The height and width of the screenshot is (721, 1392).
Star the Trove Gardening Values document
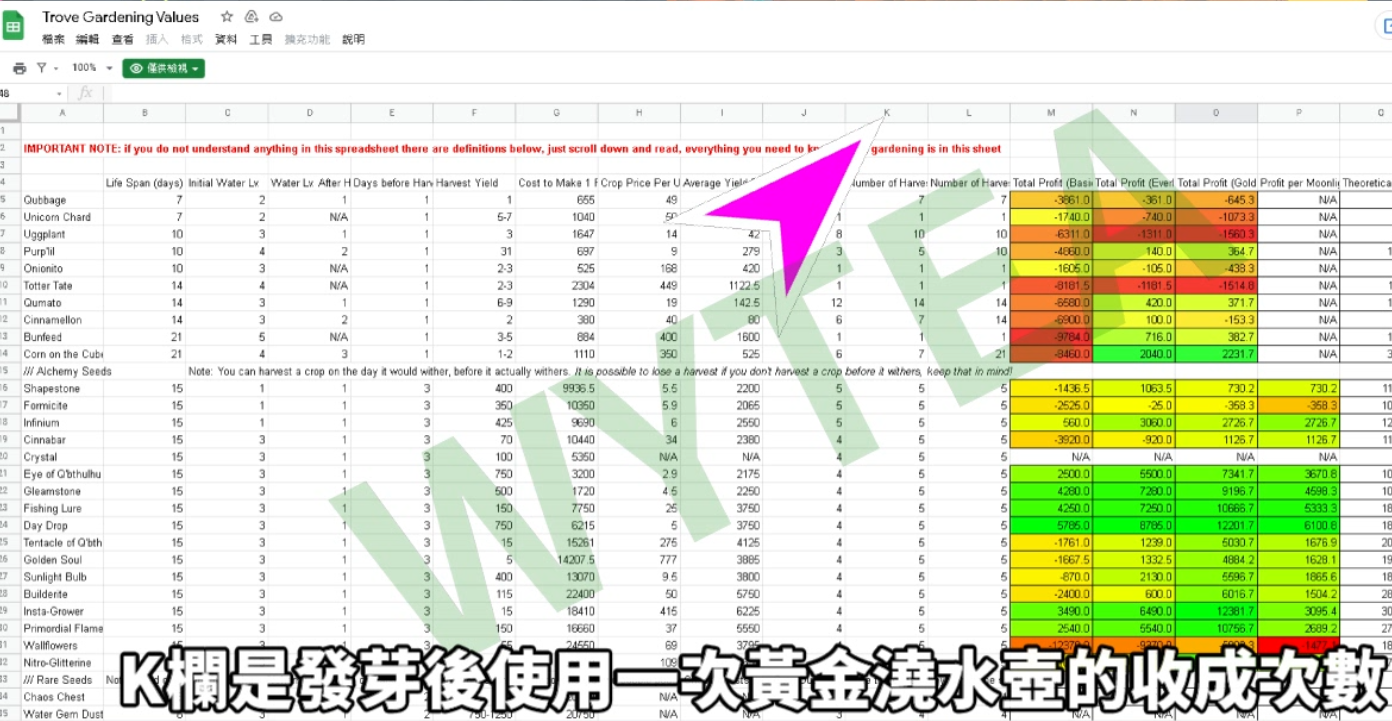point(227,17)
